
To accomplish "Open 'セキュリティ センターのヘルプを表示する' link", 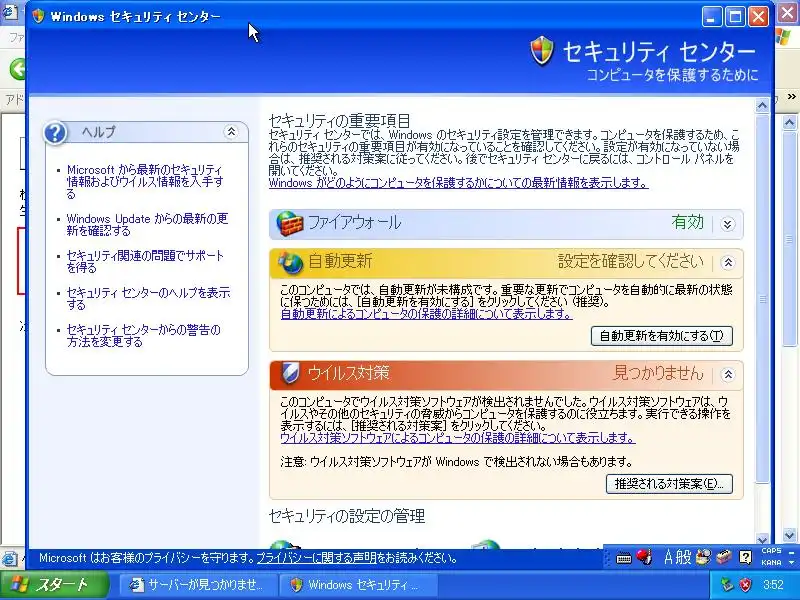I will coord(148,298).
